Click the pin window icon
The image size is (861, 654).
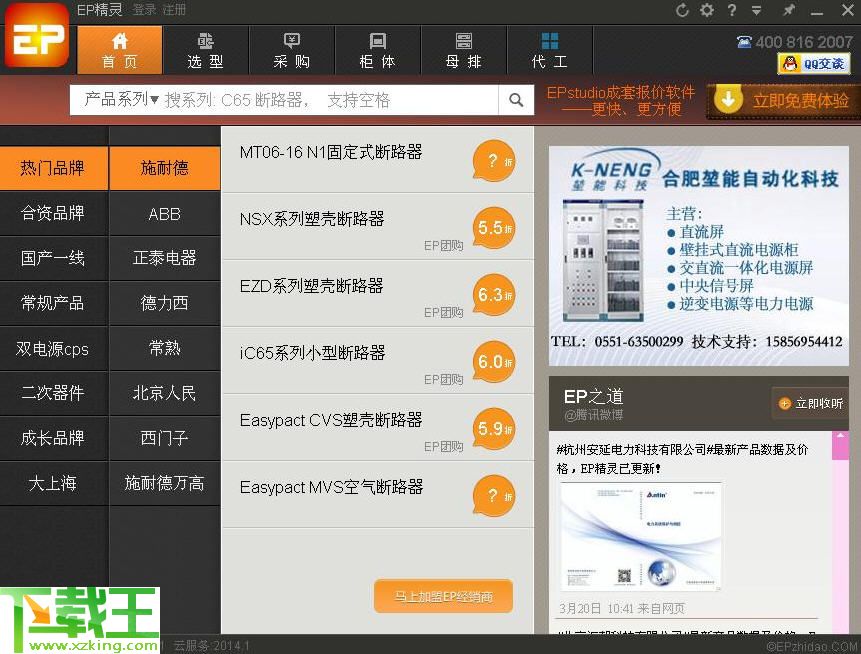789,10
